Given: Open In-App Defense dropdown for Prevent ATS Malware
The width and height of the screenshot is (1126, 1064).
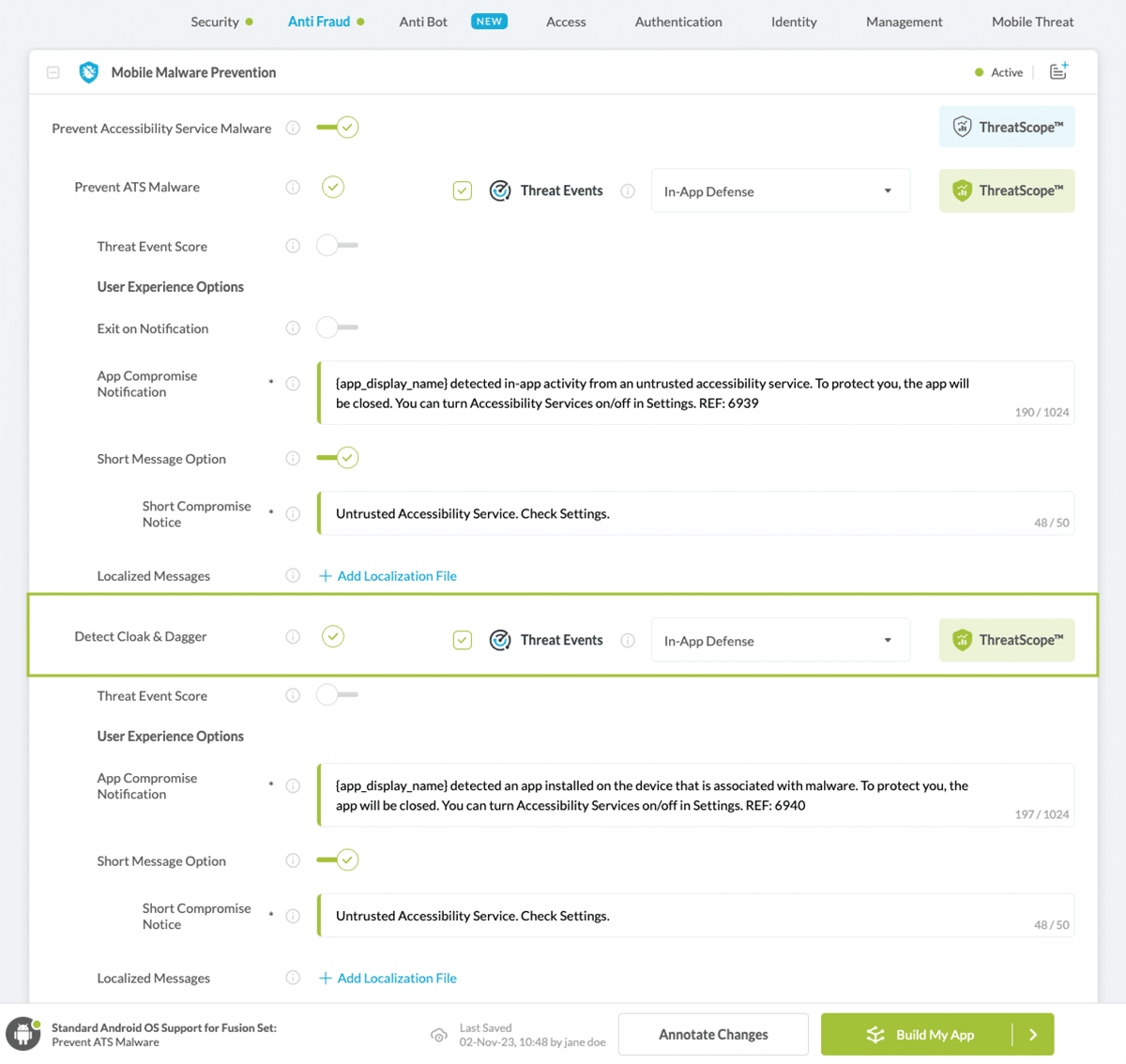Looking at the screenshot, I should click(x=780, y=191).
